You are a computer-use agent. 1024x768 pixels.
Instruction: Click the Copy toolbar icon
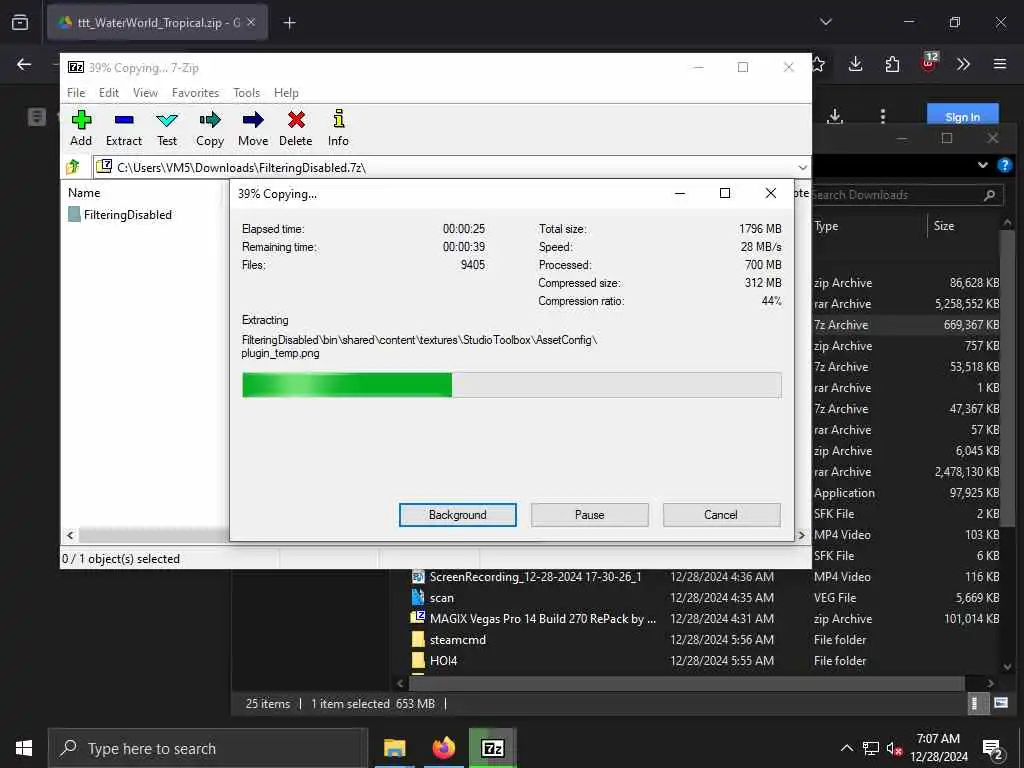(210, 128)
